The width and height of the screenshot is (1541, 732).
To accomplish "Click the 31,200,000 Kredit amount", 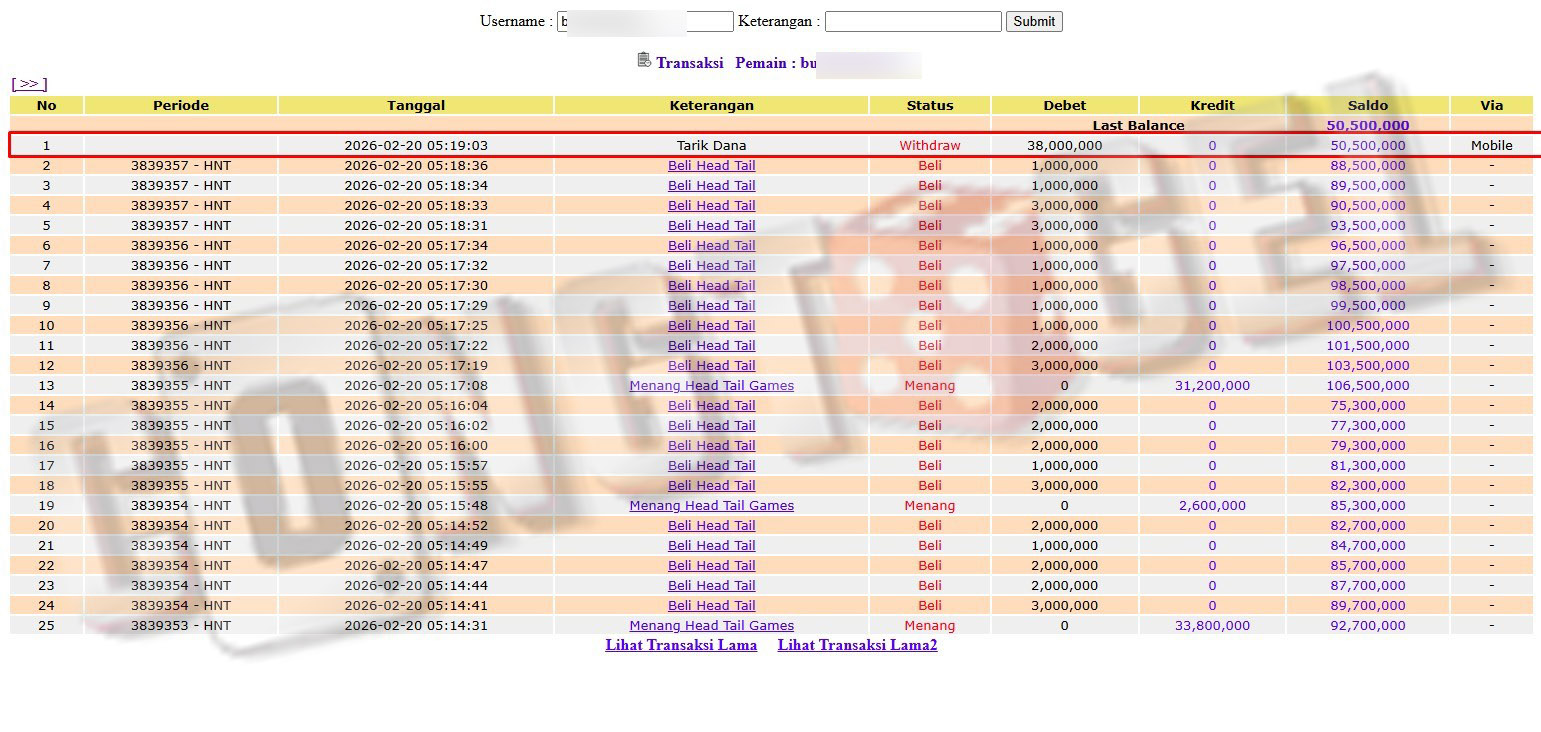I will pos(1212,385).
